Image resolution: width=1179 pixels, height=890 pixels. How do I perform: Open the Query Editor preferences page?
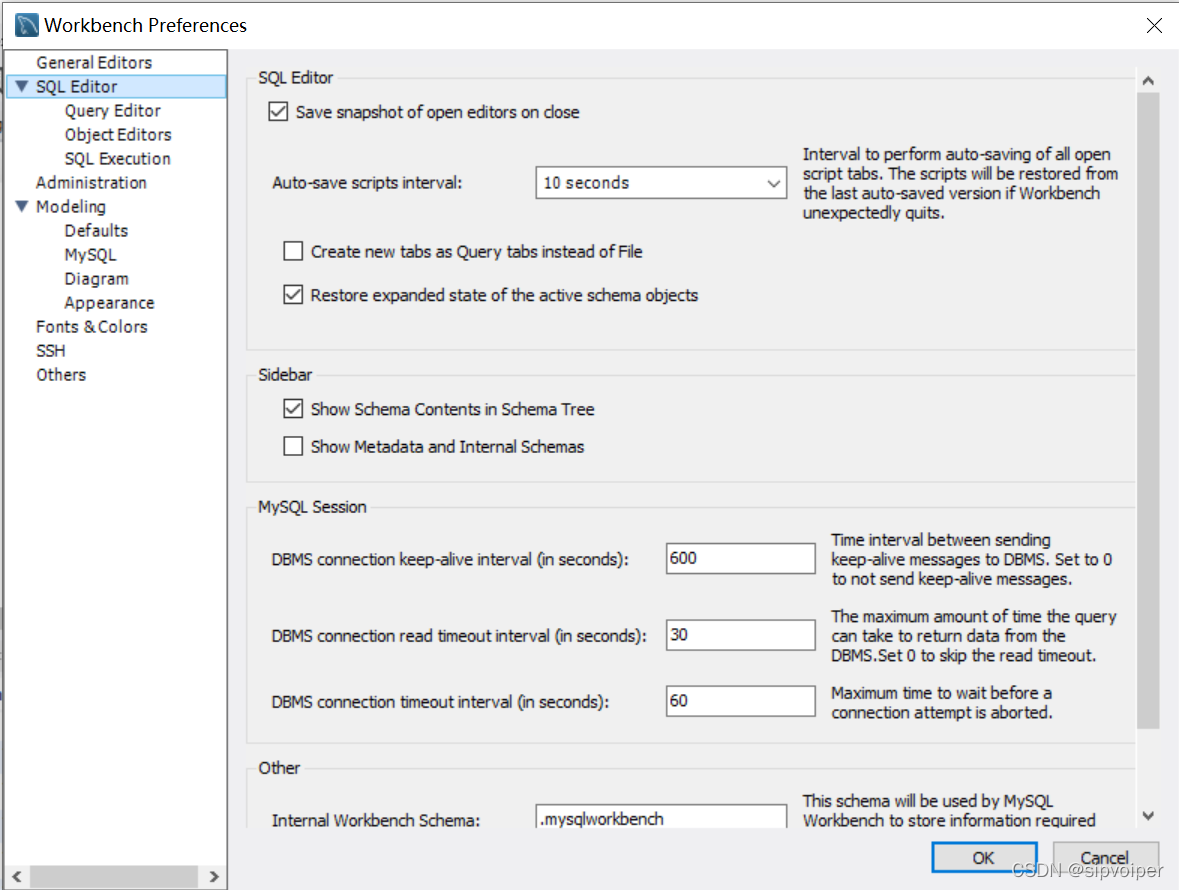point(113,110)
